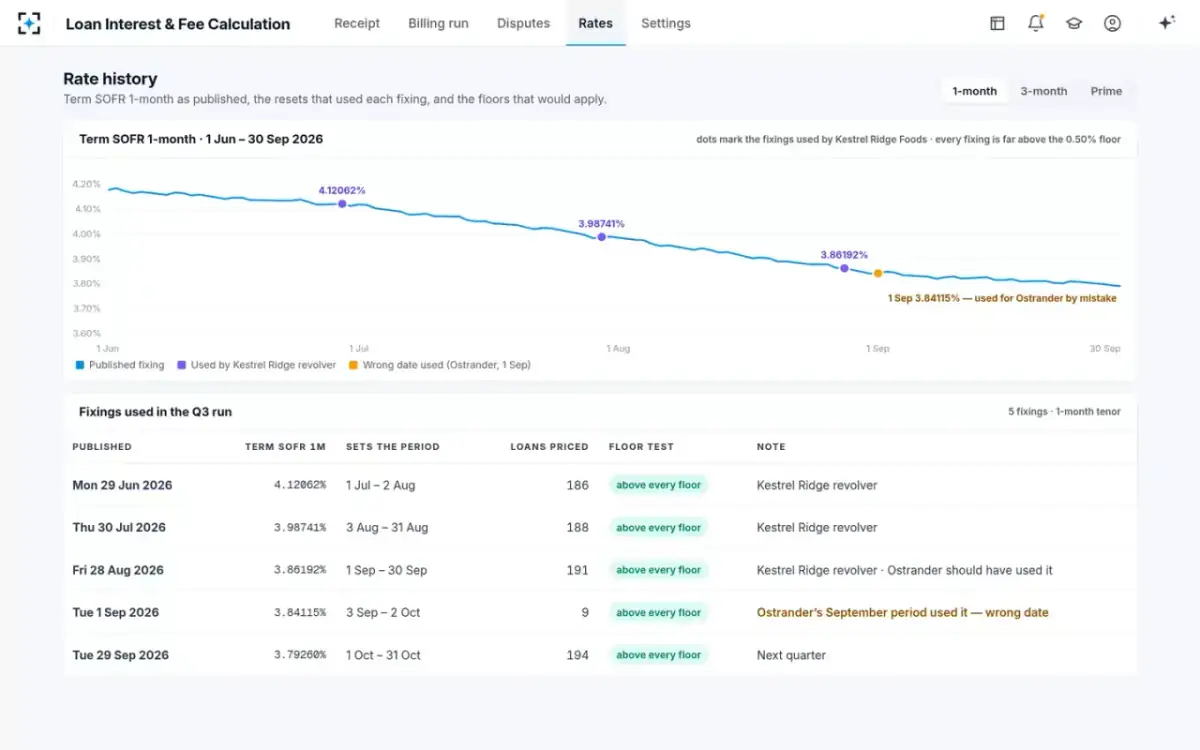The height and width of the screenshot is (750, 1200).
Task: Click the 3 Aug – 31 Aug period
Action: [x=387, y=527]
